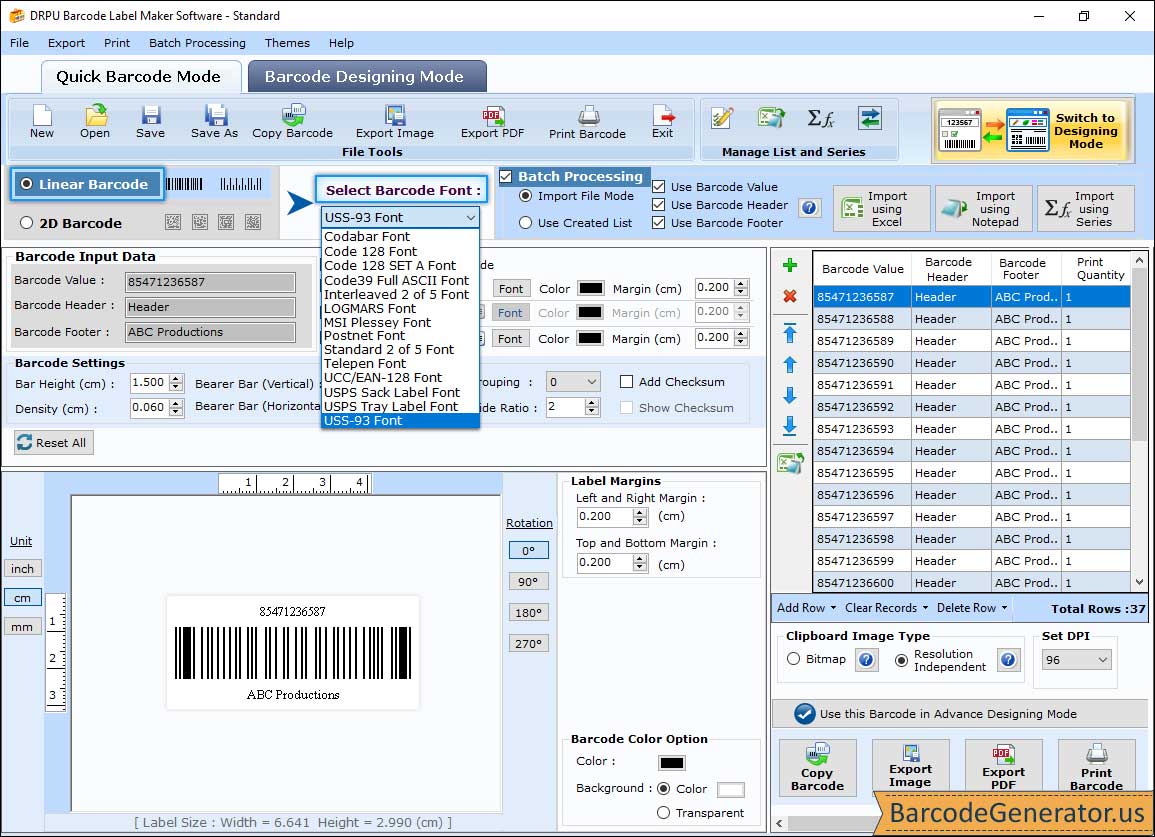The width and height of the screenshot is (1155, 837).
Task: Click the move row down arrow
Action: (790, 396)
